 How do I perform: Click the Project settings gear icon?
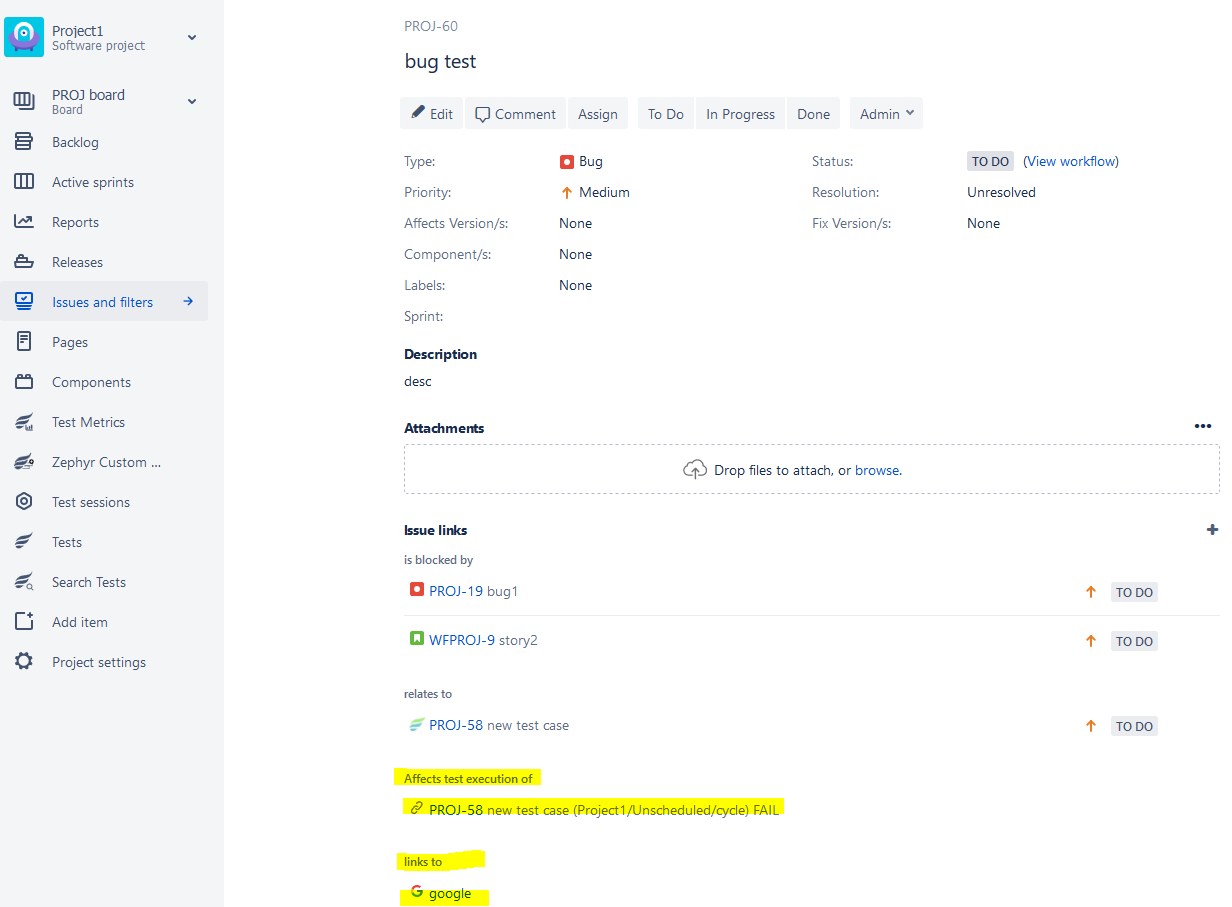24,662
